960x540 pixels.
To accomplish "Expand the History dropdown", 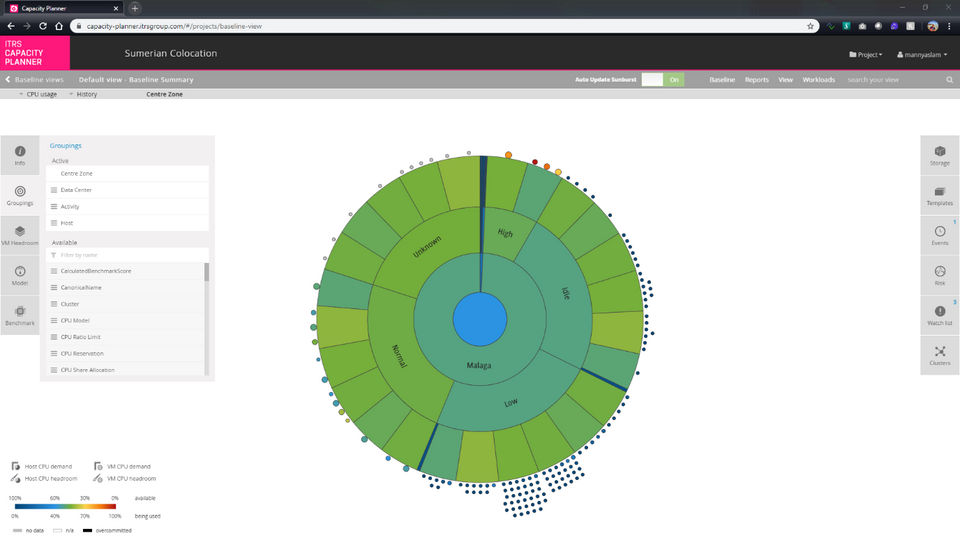I will pos(83,94).
